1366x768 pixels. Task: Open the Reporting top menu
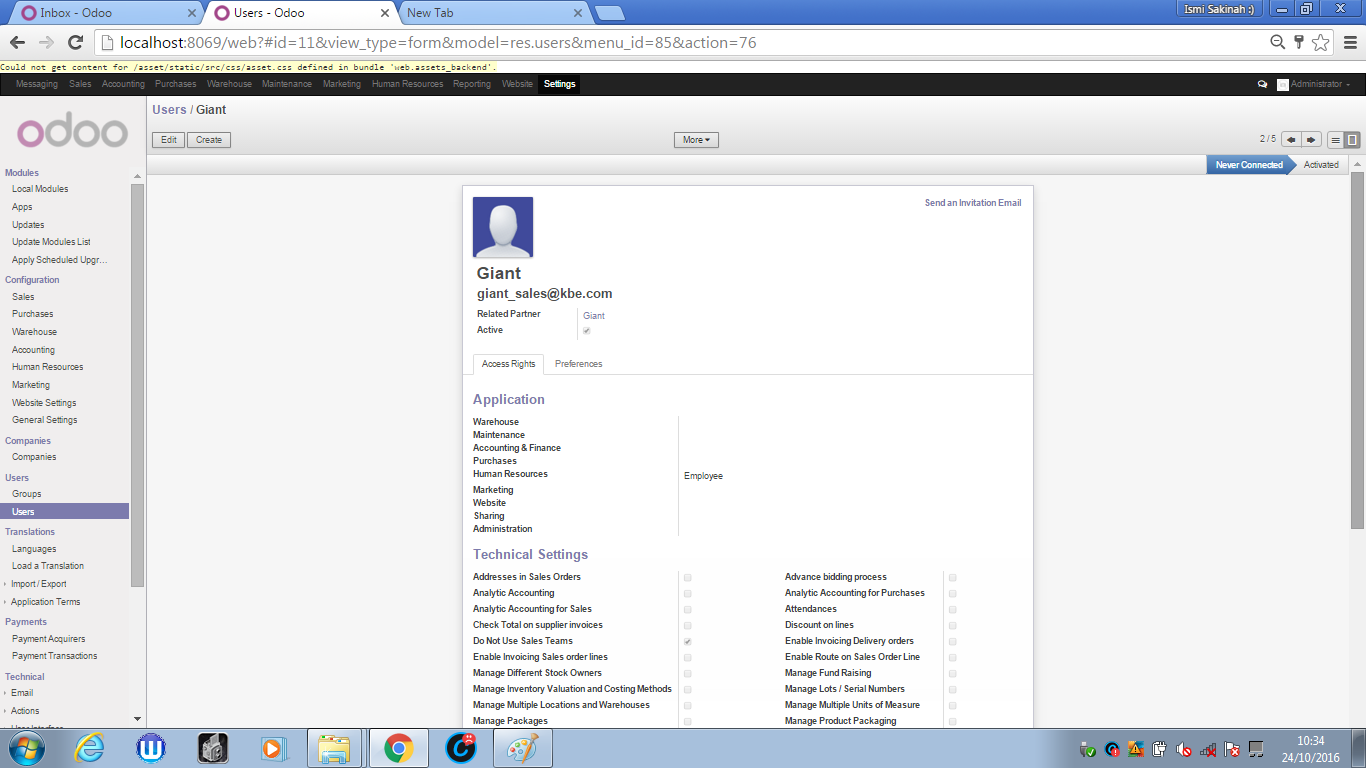click(472, 84)
